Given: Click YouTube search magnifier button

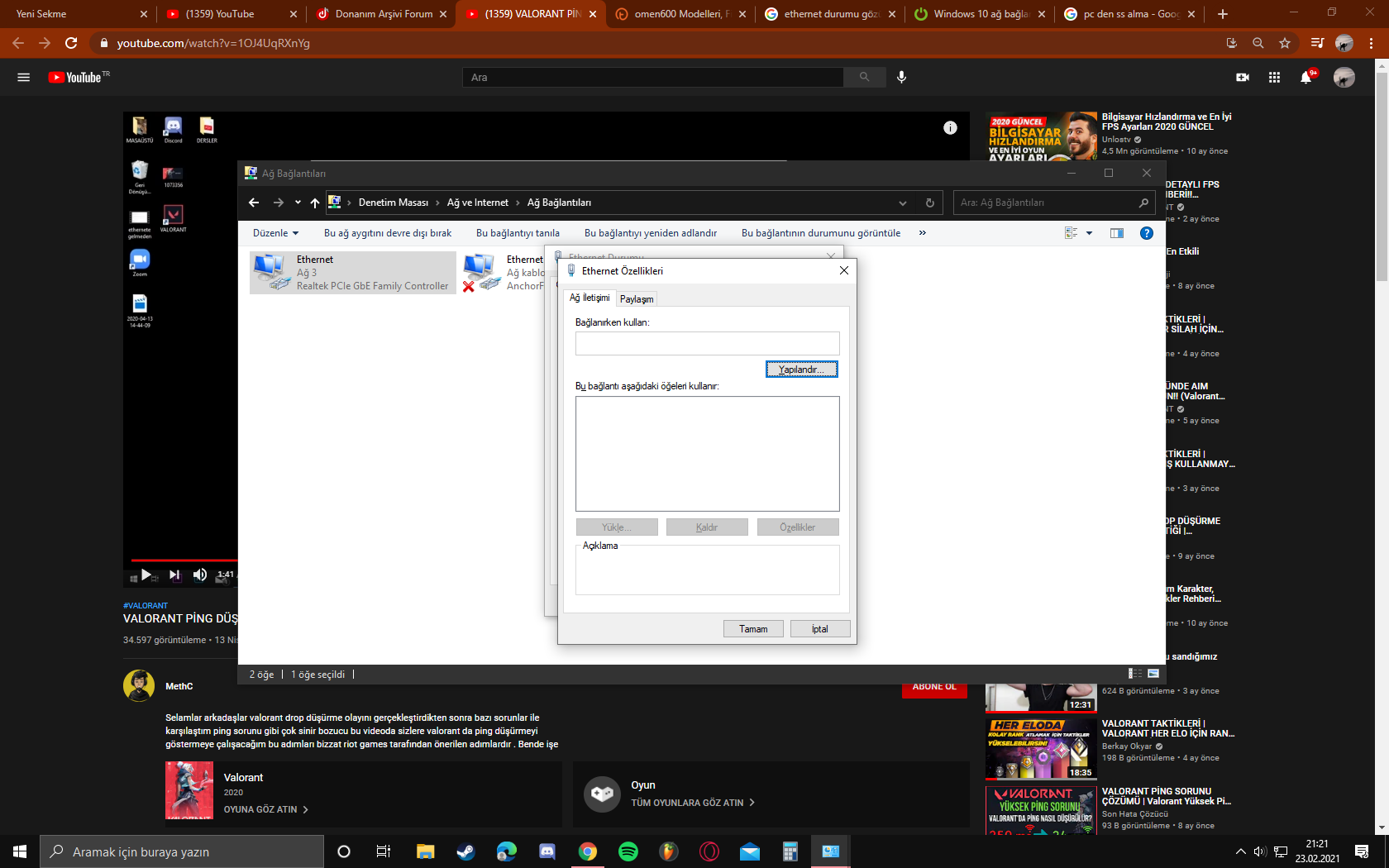Looking at the screenshot, I should point(864,77).
